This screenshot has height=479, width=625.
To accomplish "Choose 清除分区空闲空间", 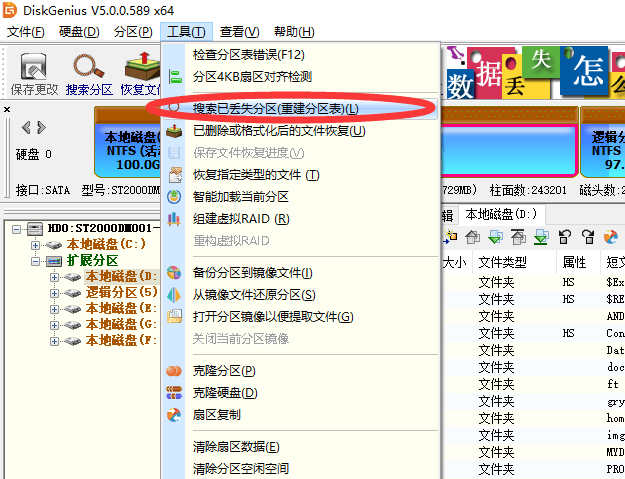I will coord(241,469).
